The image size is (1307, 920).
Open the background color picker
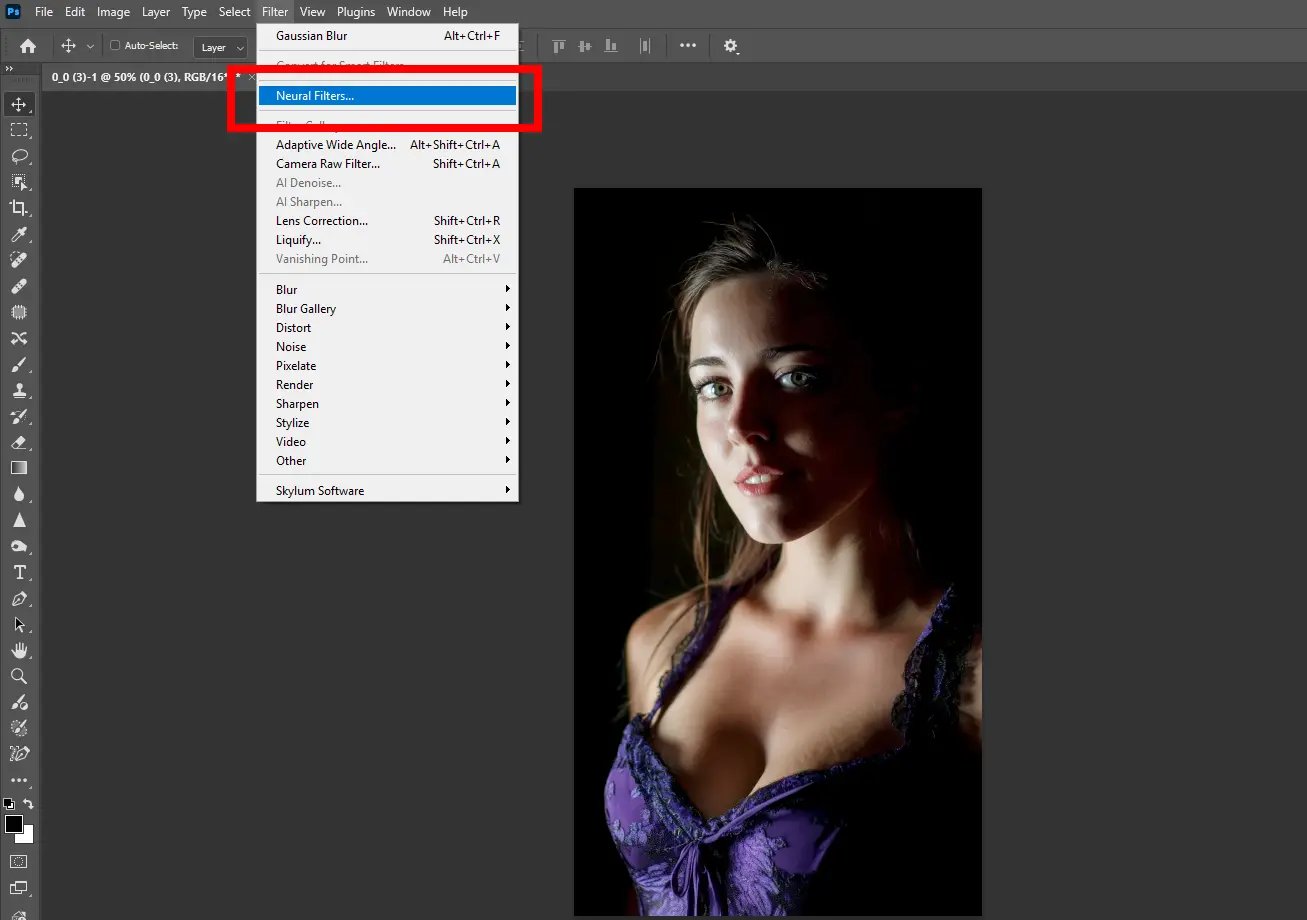click(x=27, y=836)
